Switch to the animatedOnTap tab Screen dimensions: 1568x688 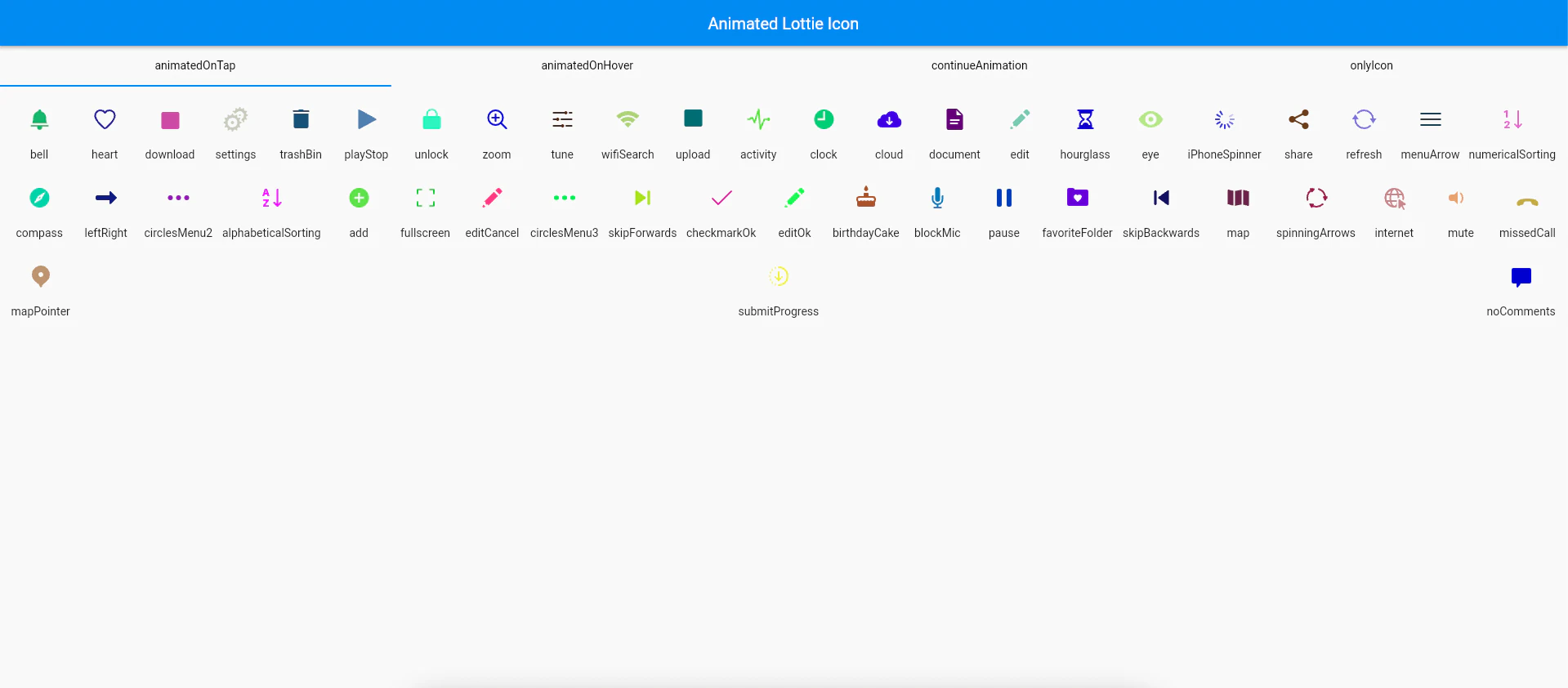click(x=195, y=65)
